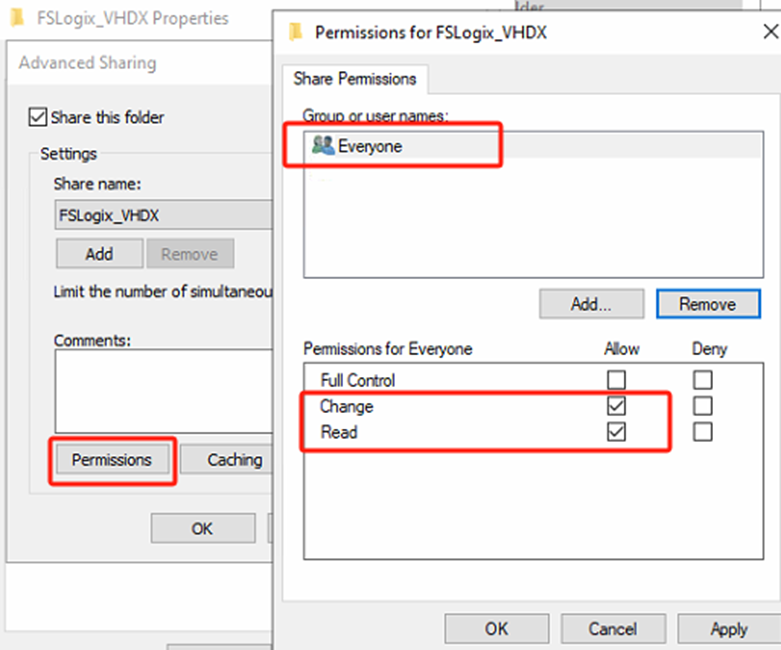This screenshot has height=650, width=781.
Task: Check Deny for Change permission
Action: coord(702,406)
